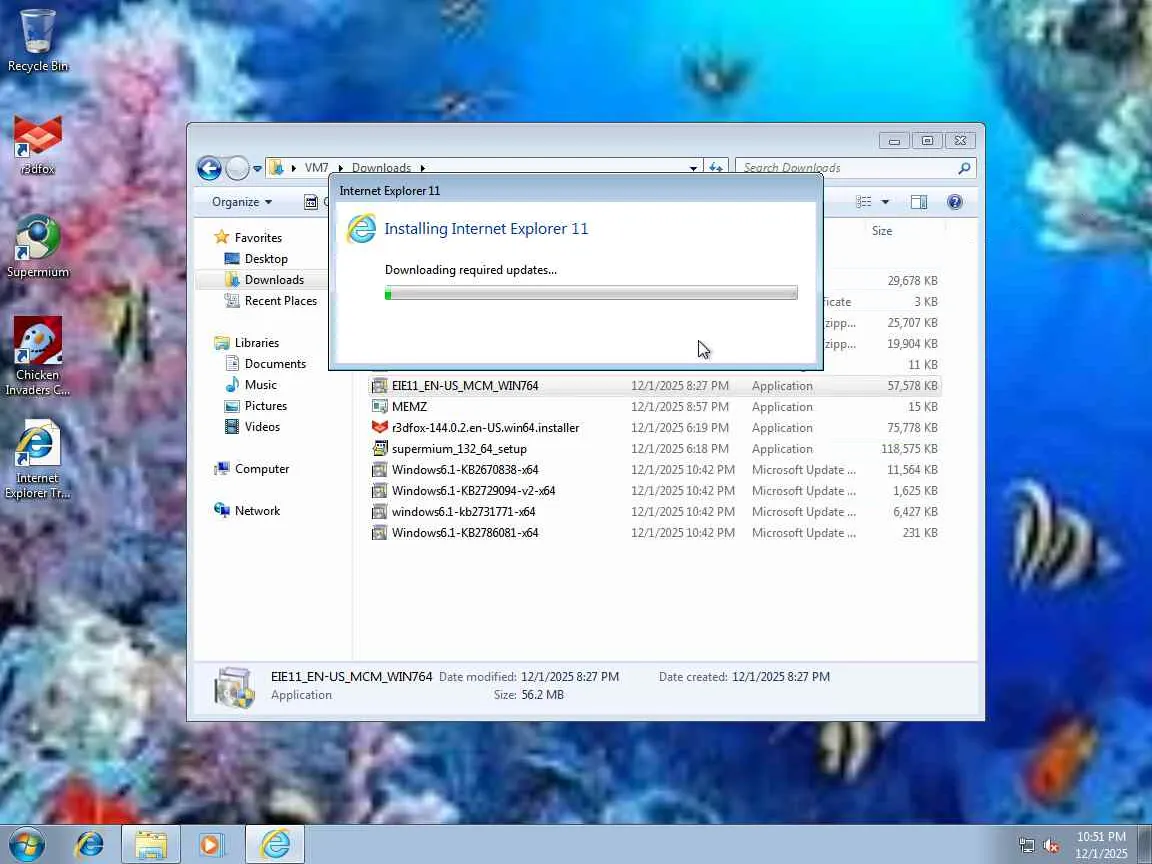The image size is (1152, 864).
Task: Select Computer in the navigation pane
Action: 262,469
